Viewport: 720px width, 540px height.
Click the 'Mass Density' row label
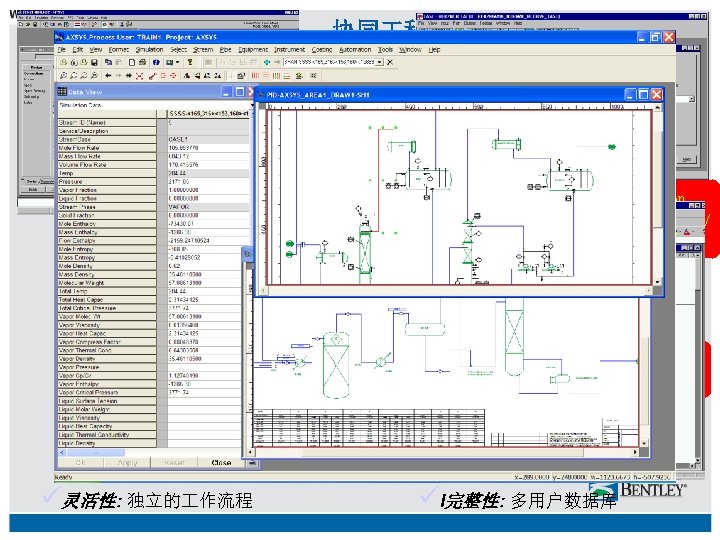point(107,275)
